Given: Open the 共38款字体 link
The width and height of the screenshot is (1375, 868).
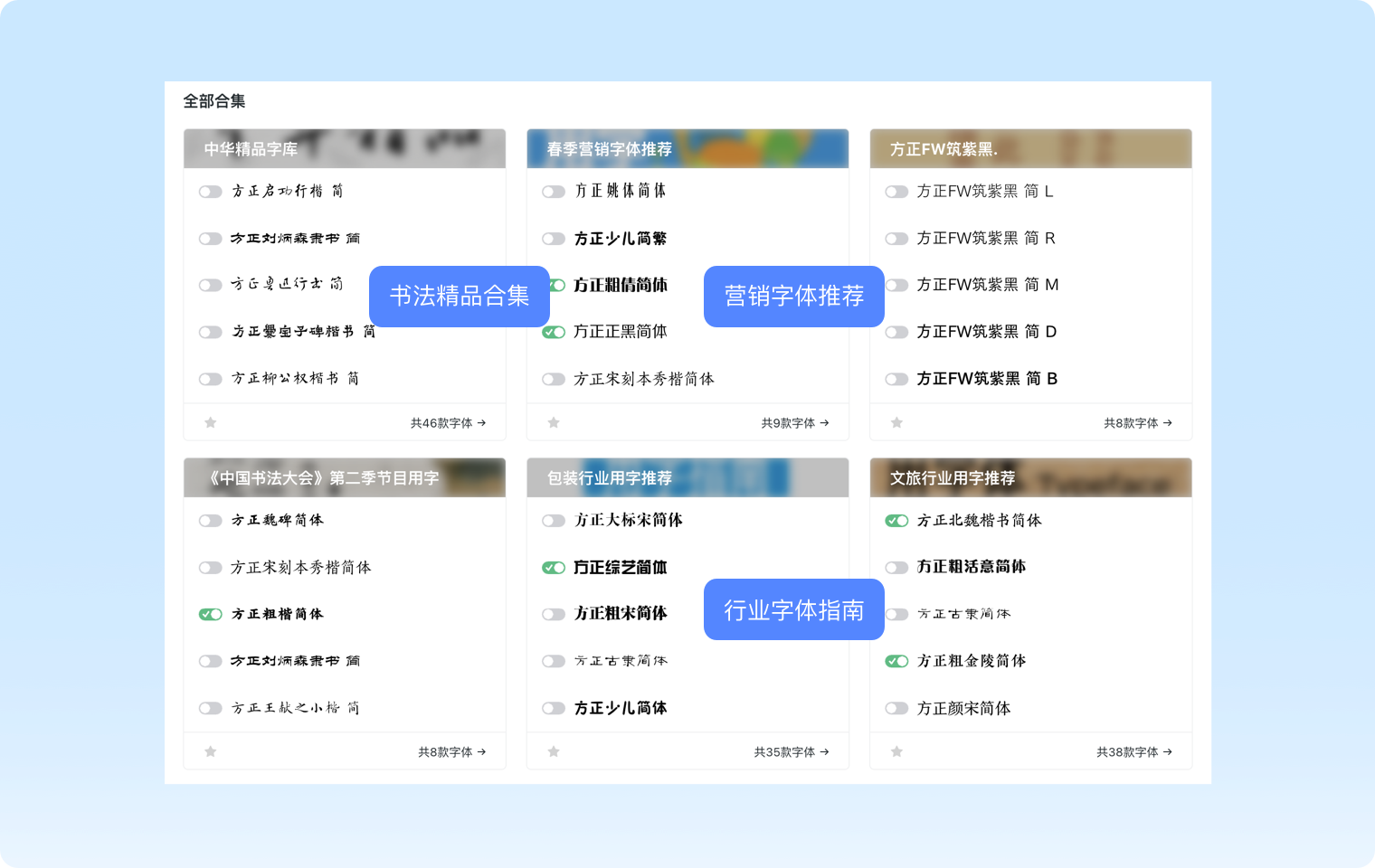Looking at the screenshot, I should [x=1134, y=751].
